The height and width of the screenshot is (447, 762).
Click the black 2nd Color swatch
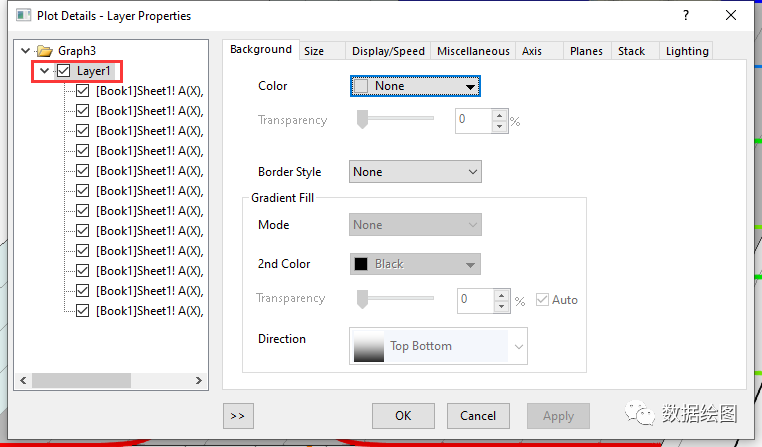(x=361, y=264)
